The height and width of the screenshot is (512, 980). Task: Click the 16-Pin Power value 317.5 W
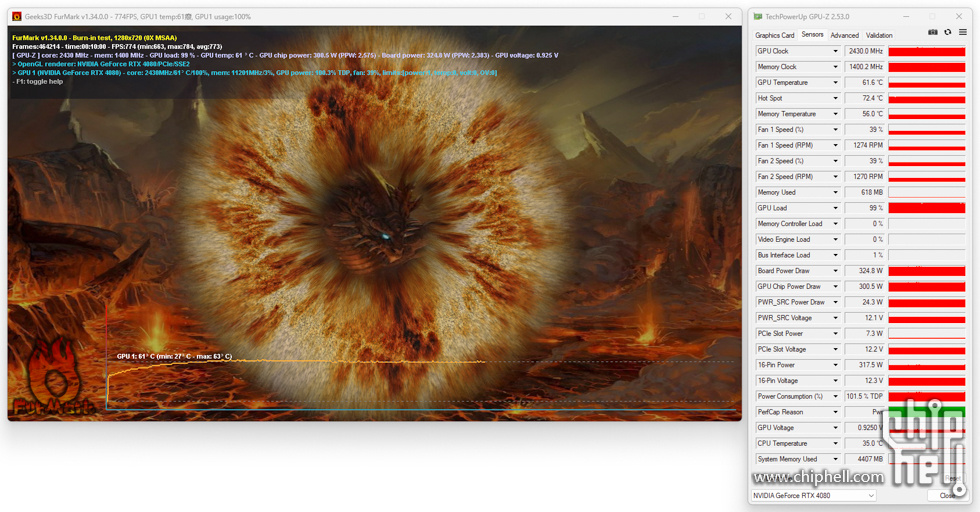[x=864, y=365]
